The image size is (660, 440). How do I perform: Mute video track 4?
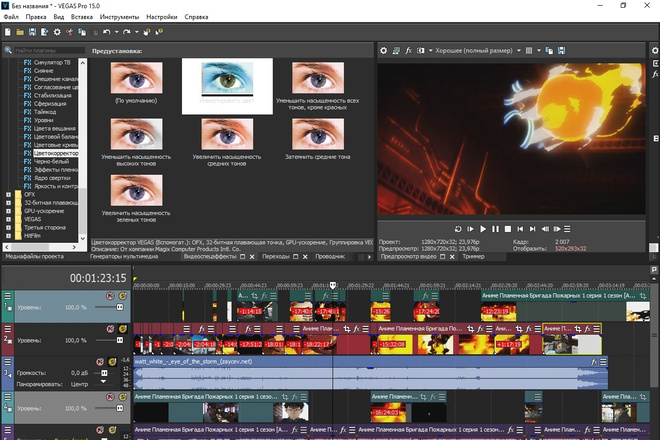click(x=110, y=397)
